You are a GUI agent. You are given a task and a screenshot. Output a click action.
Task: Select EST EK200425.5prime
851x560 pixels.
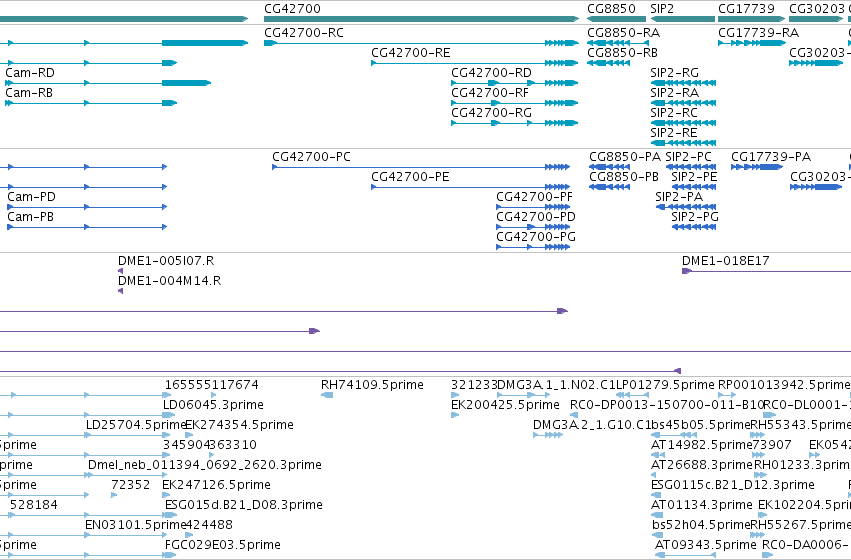pos(505,405)
